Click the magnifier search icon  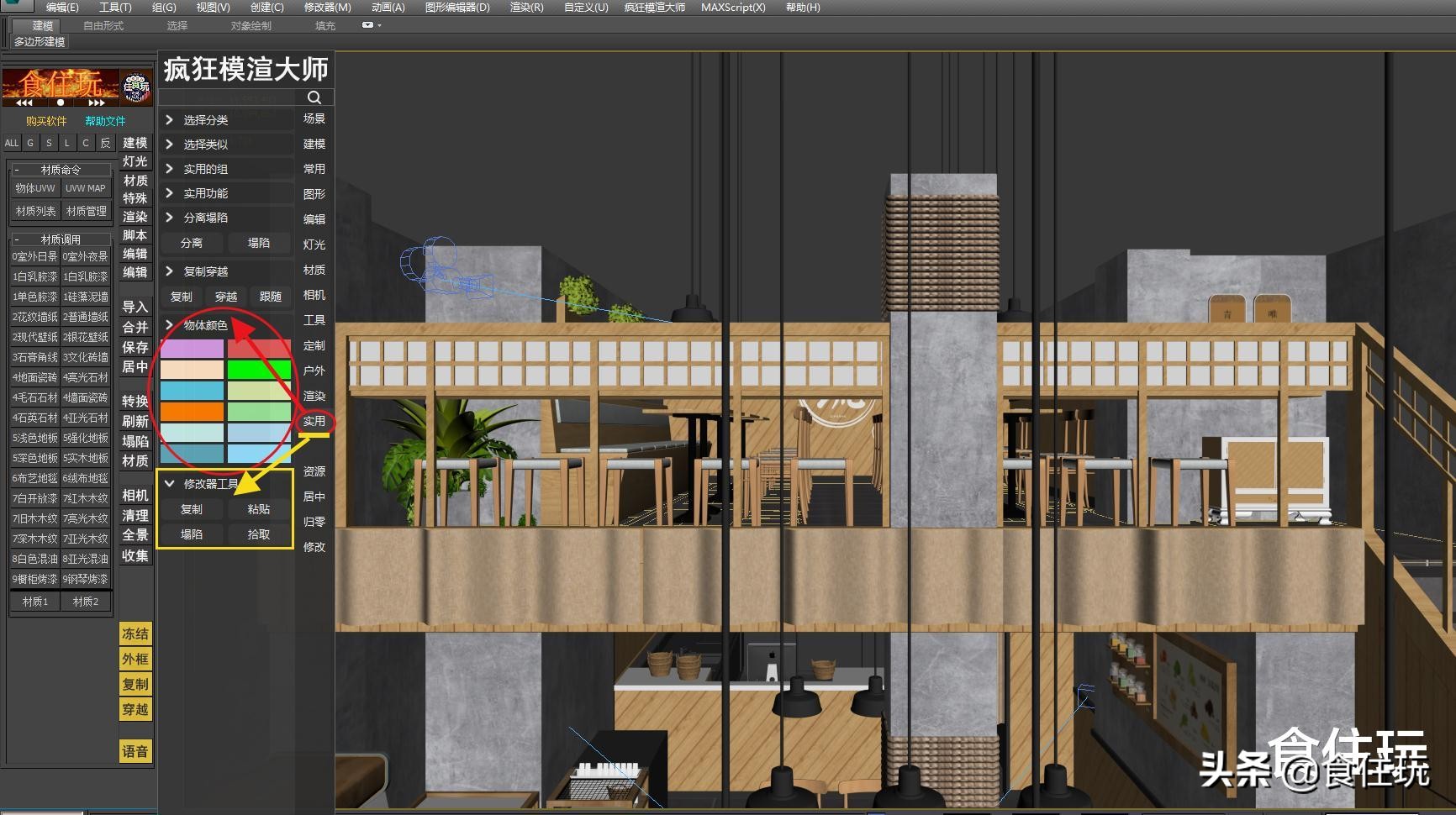click(314, 97)
